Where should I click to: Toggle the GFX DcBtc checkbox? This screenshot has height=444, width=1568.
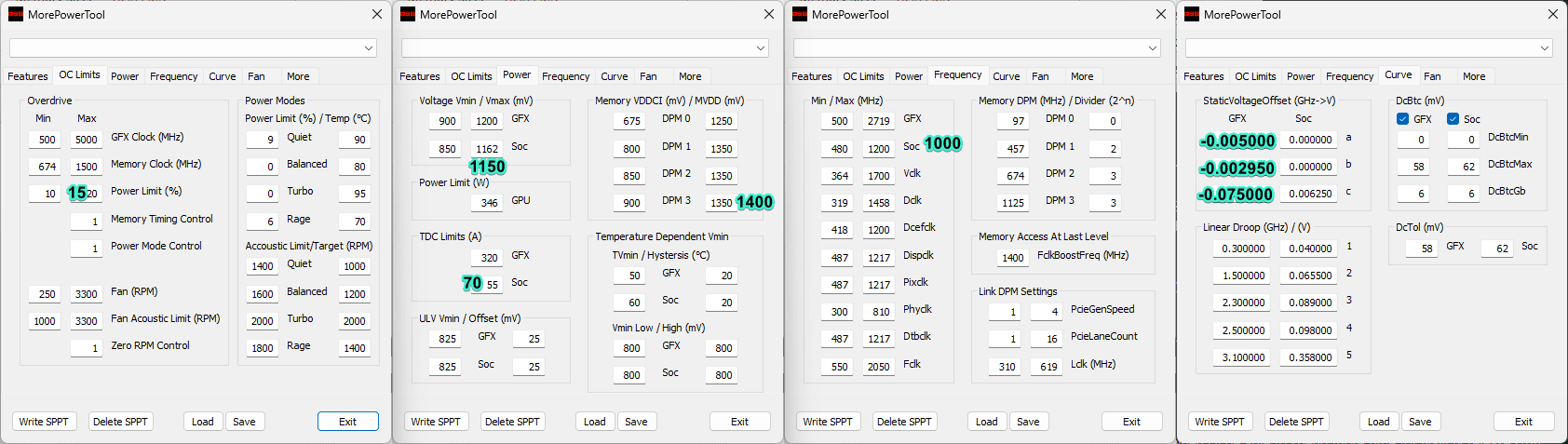1402,119
